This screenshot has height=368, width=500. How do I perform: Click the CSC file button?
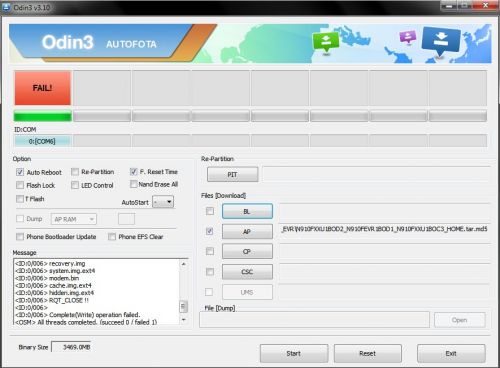click(247, 272)
